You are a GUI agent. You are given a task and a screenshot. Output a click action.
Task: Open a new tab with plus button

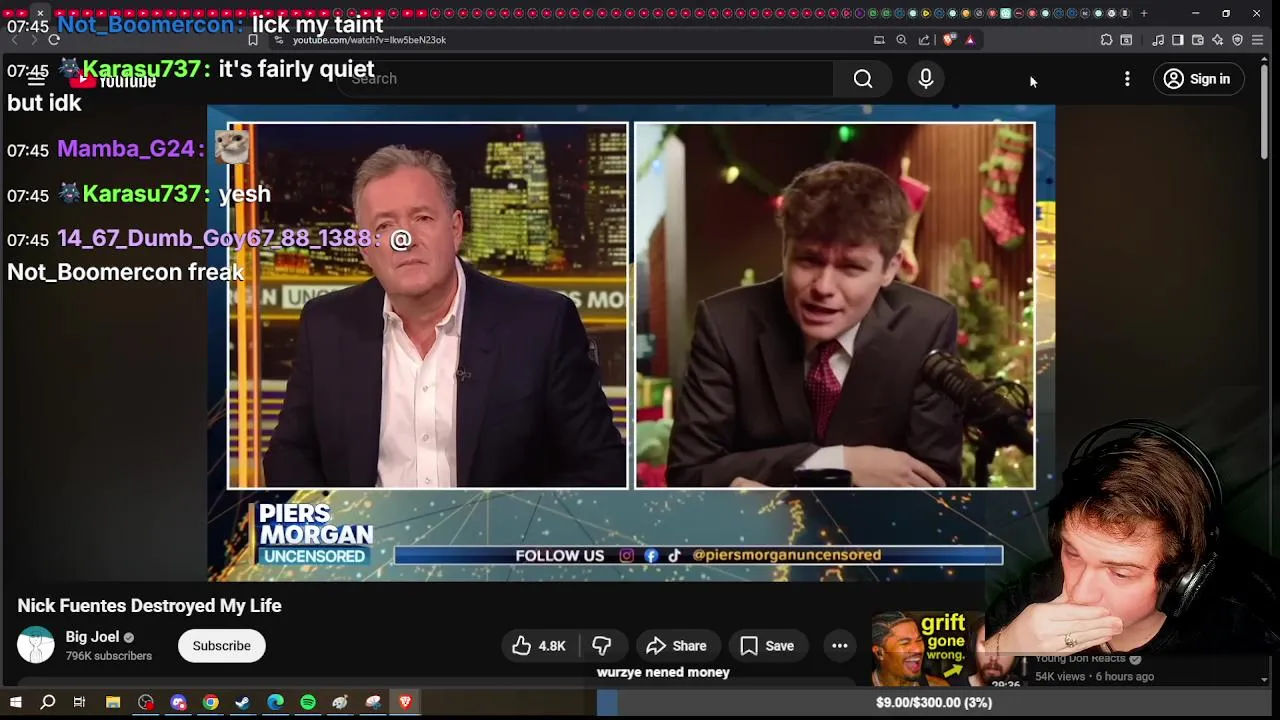click(x=1144, y=13)
